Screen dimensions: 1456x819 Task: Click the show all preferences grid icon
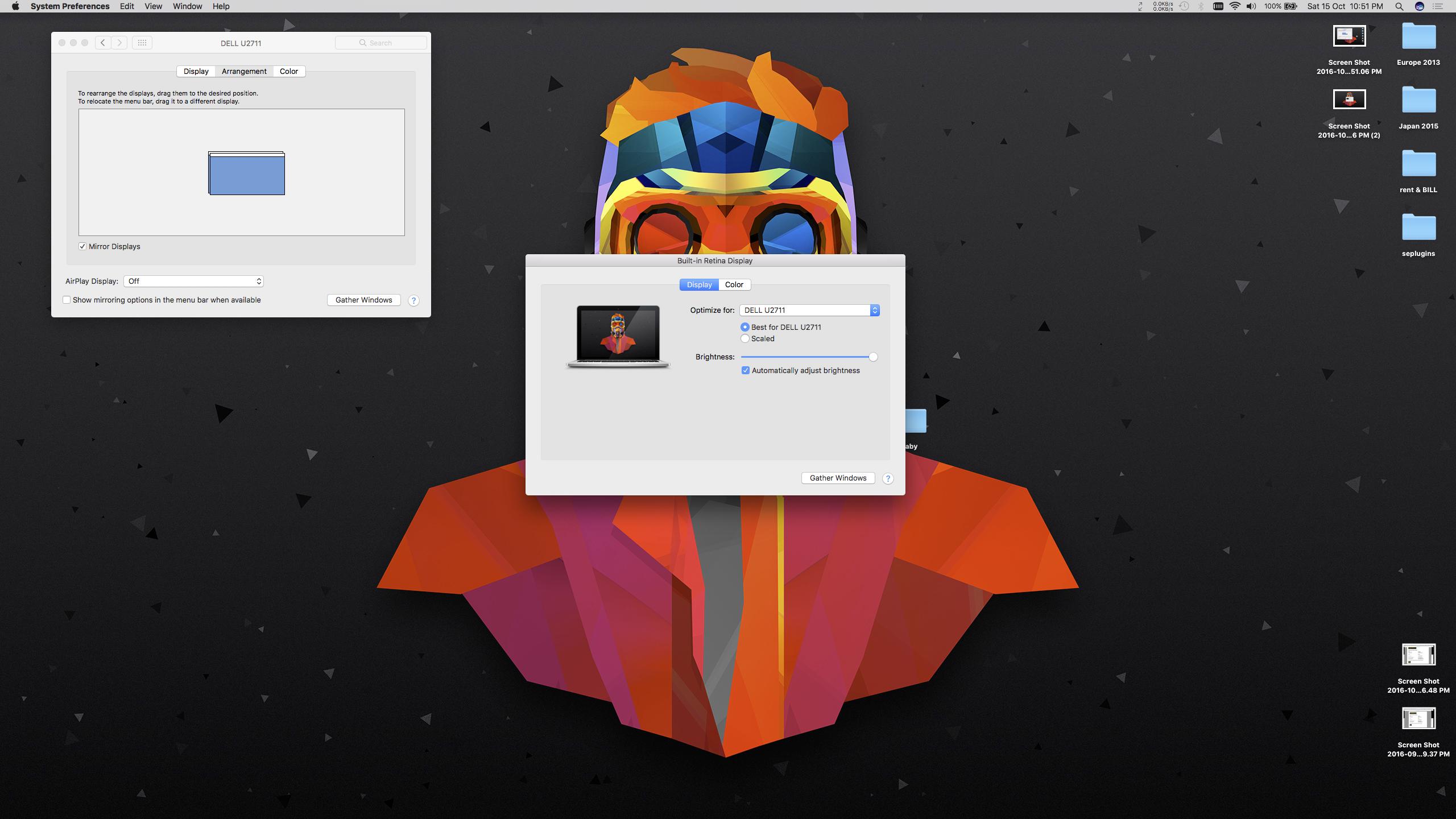click(x=142, y=43)
